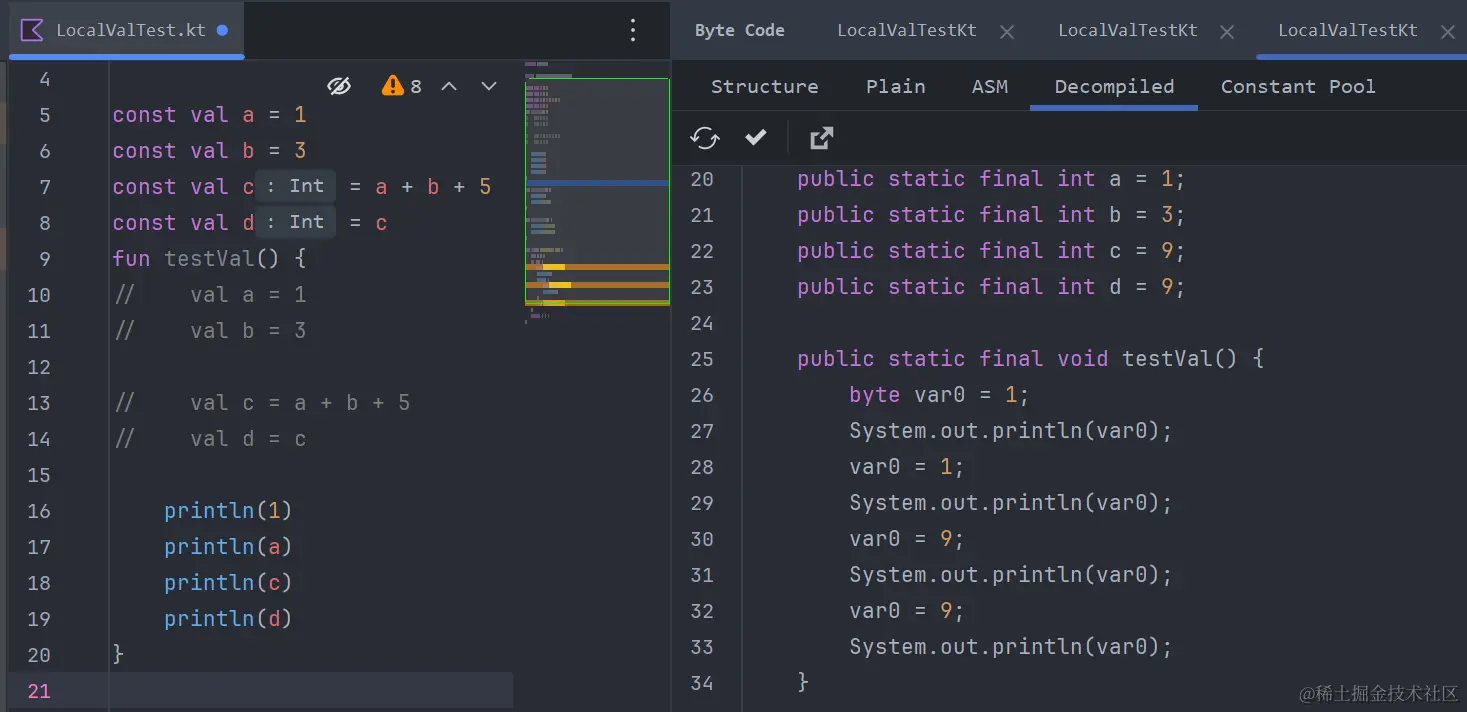
Task: Click the commented line 'val c = a + b + 5'
Action: [x=262, y=403]
